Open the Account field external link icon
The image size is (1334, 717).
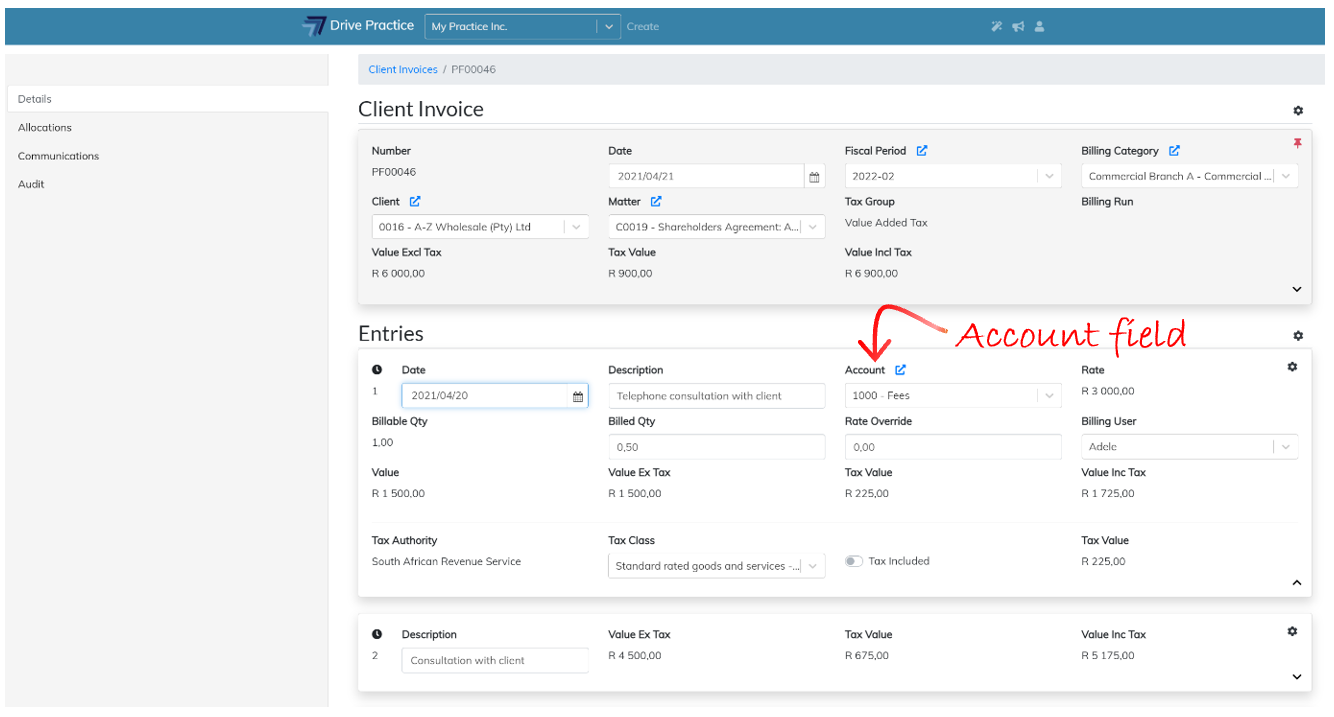pos(900,370)
